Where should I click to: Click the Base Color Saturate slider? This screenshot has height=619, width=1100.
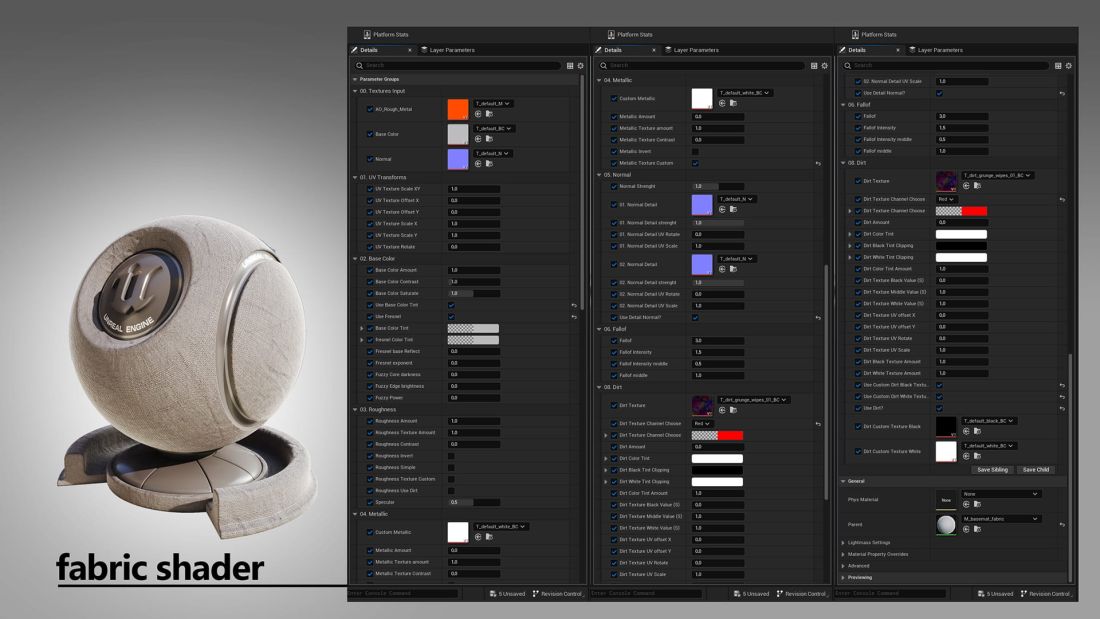coord(474,293)
